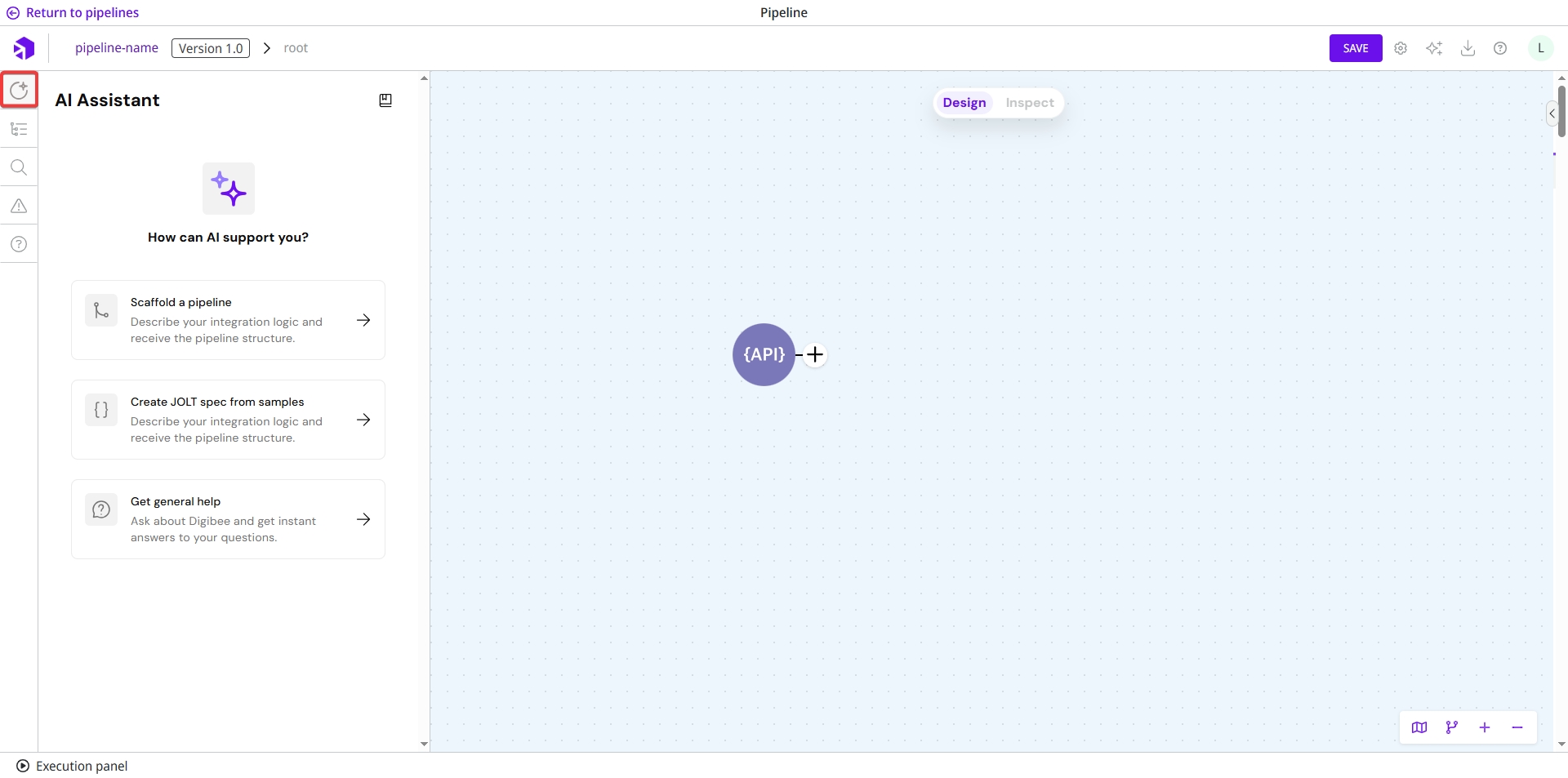The height and width of the screenshot is (778, 1568).
Task: Open Scaffold a pipeline option
Action: pyautogui.click(x=228, y=320)
